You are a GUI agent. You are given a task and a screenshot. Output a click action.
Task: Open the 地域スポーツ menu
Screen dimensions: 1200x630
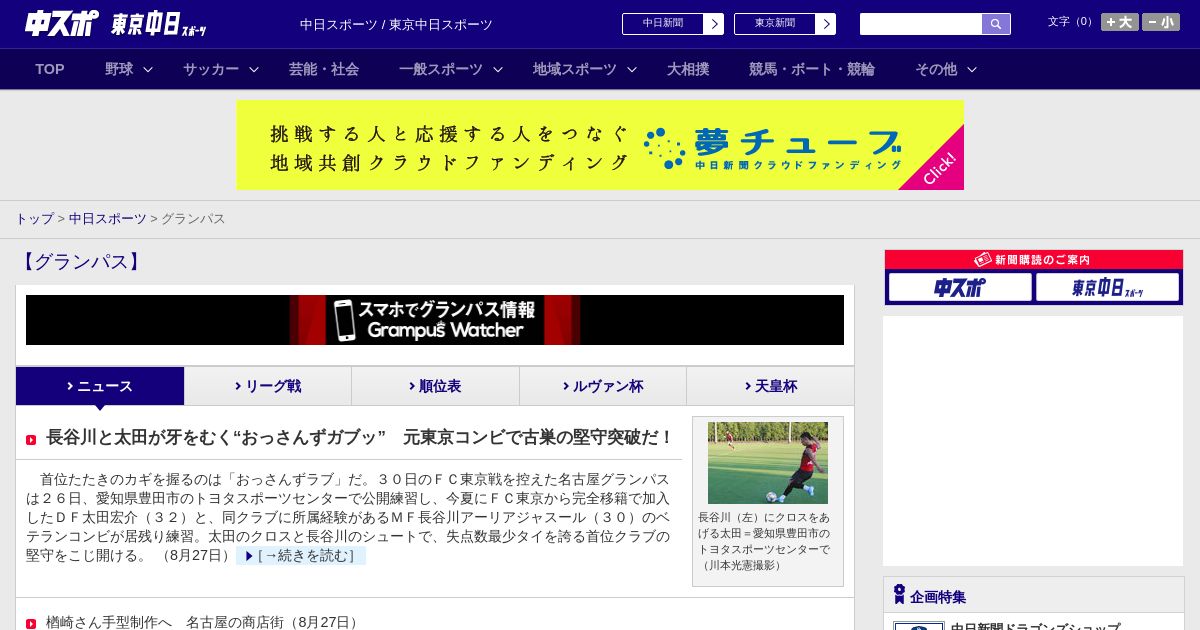[x=575, y=69]
